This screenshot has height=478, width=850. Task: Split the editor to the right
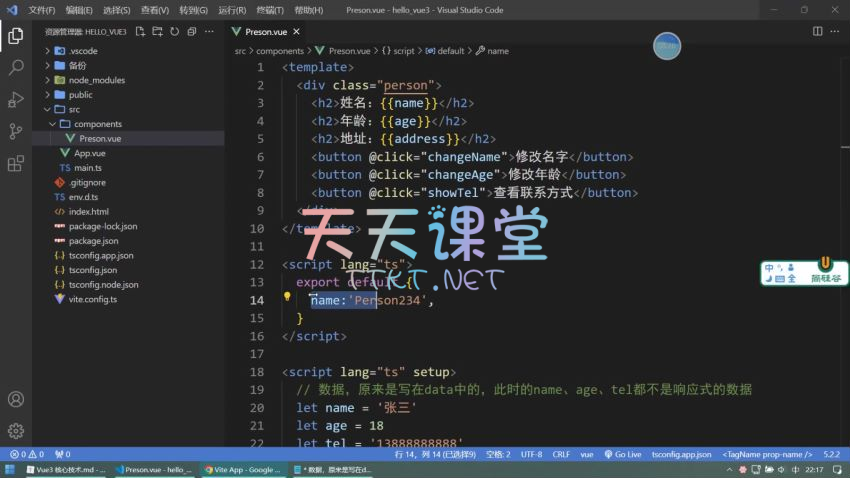click(818, 32)
